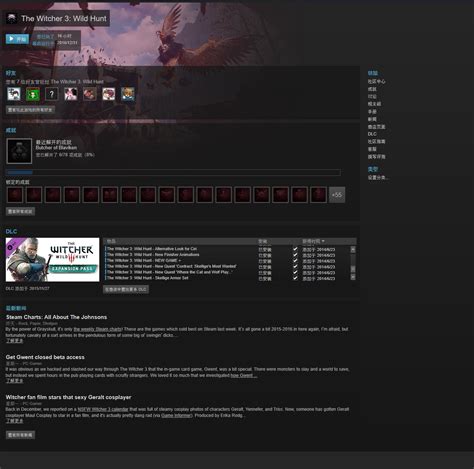Open Steam Charts: All About The Johnsons article

point(56,317)
